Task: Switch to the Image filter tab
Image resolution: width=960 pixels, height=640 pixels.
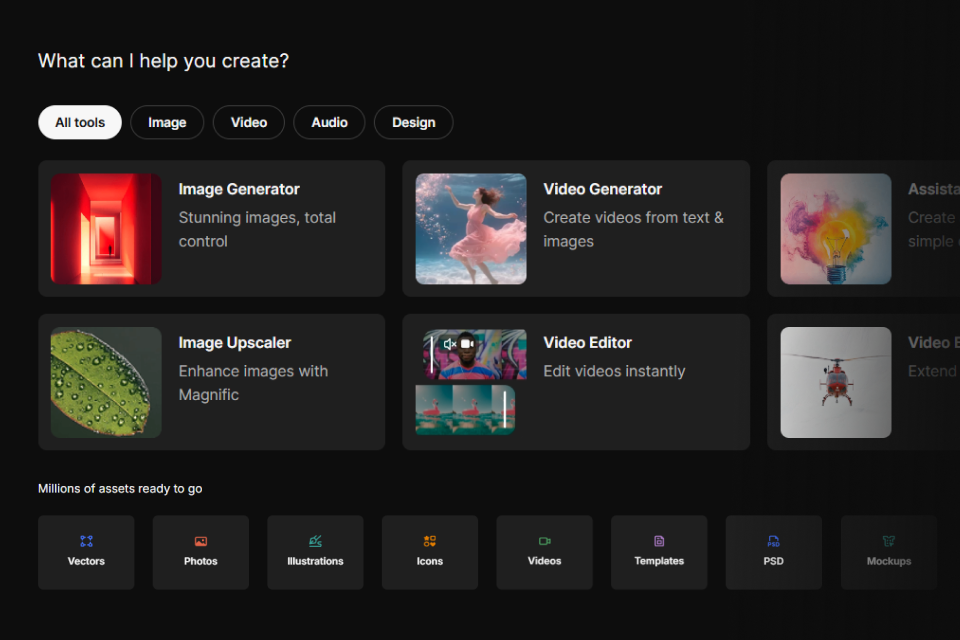Action: (x=167, y=122)
